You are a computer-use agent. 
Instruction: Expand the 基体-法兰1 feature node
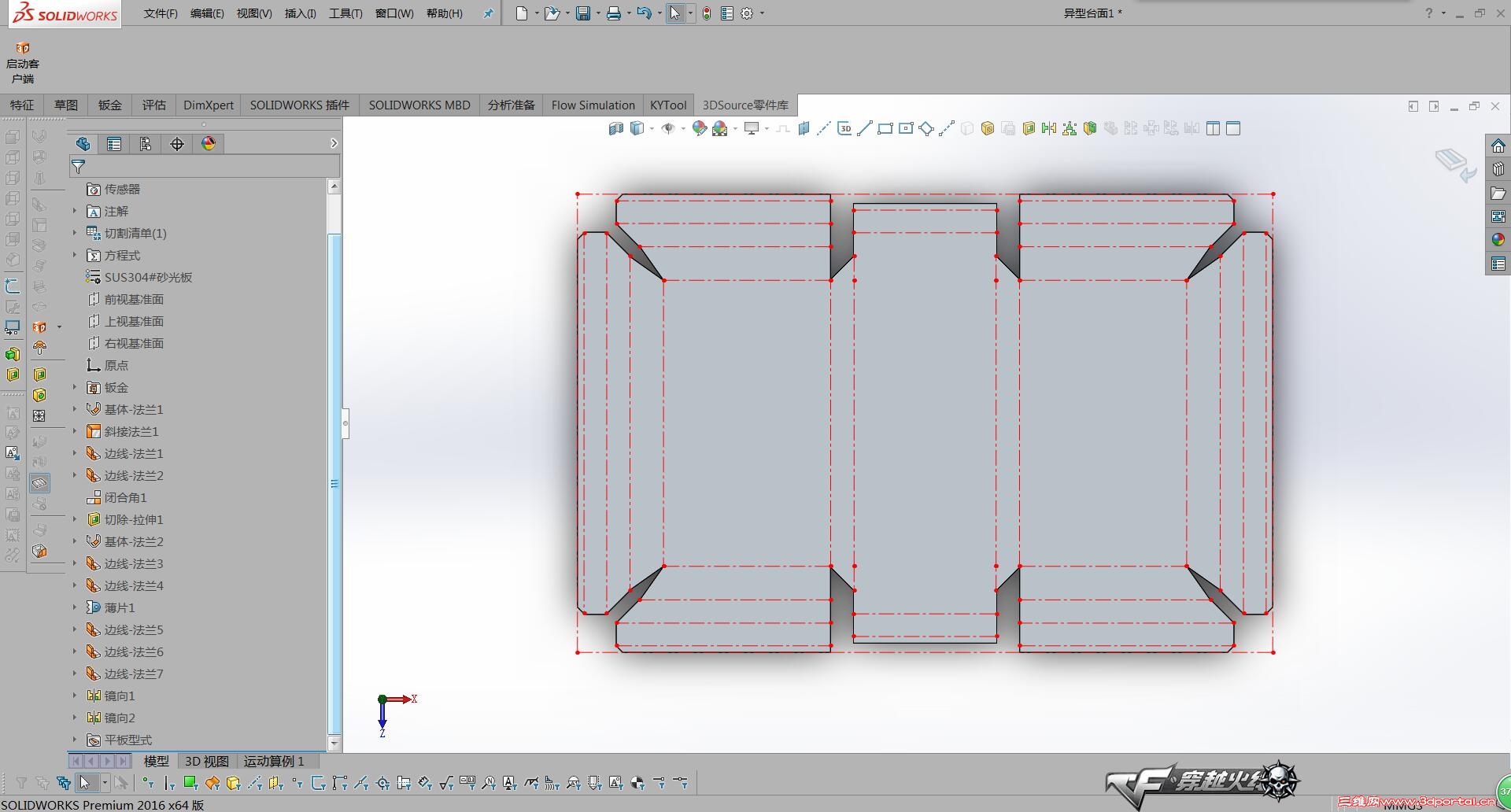click(75, 409)
